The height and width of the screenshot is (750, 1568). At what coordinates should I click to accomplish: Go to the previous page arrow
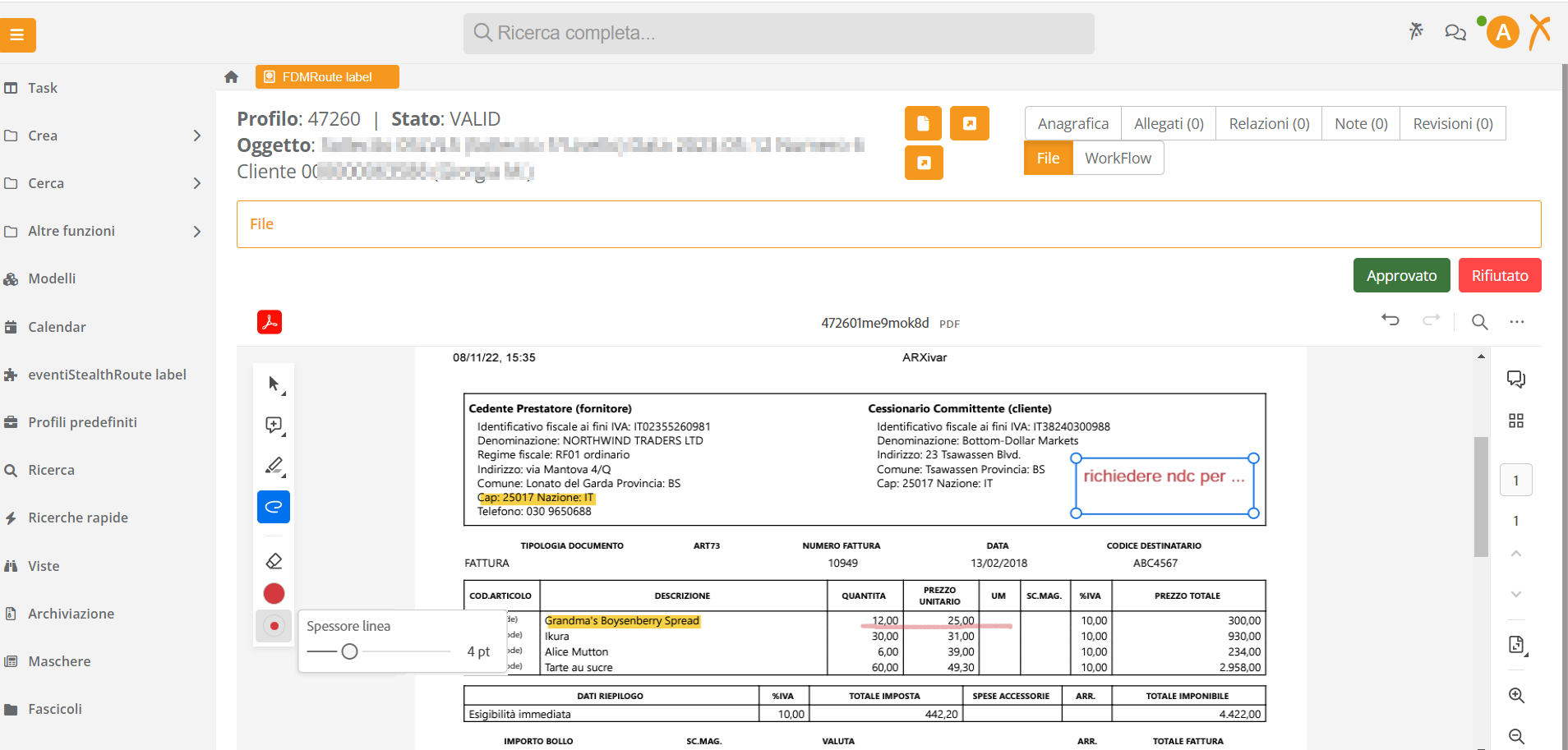pos(1516,554)
